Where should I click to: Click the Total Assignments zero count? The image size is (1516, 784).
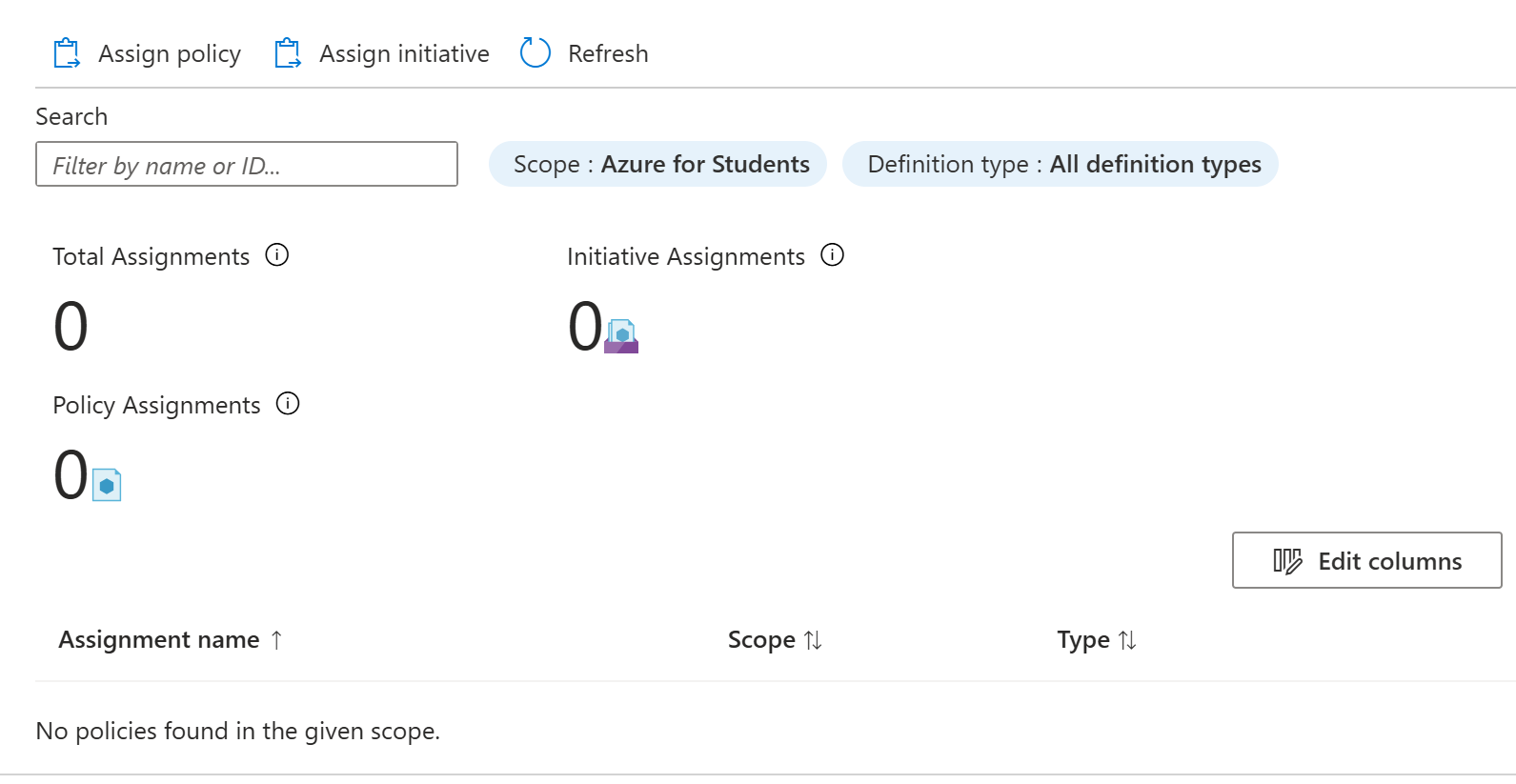point(71,327)
